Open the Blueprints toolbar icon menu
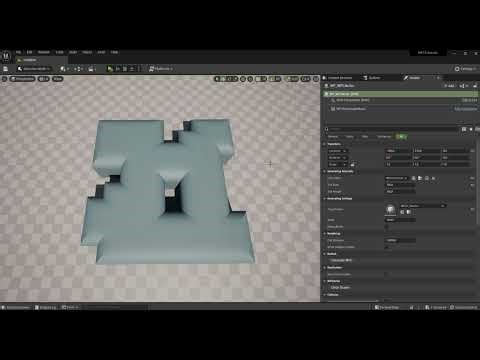This screenshot has height=360, width=480. click(78, 69)
